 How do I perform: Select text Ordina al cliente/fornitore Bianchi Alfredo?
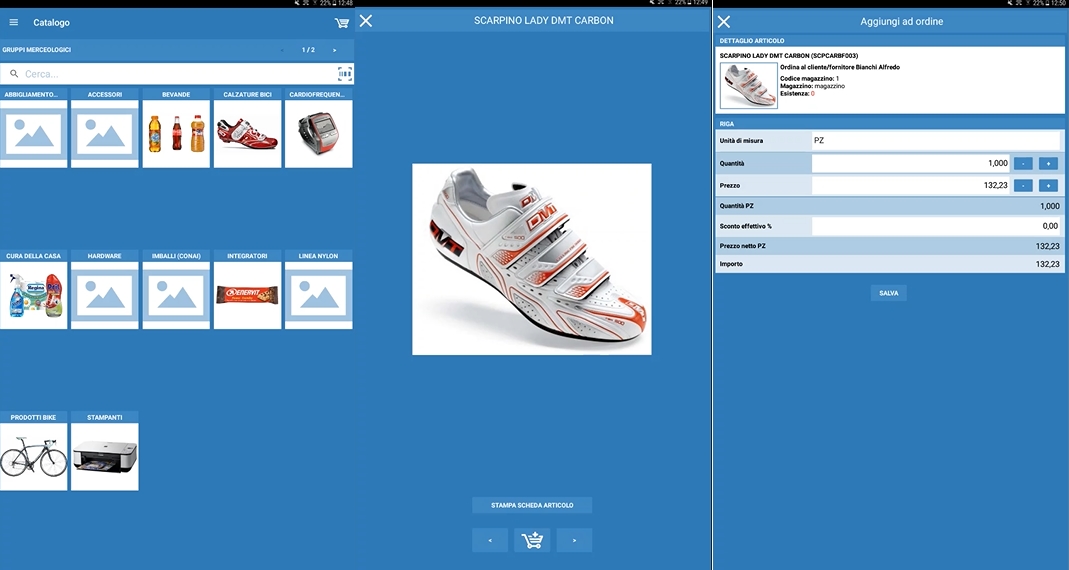coord(840,68)
